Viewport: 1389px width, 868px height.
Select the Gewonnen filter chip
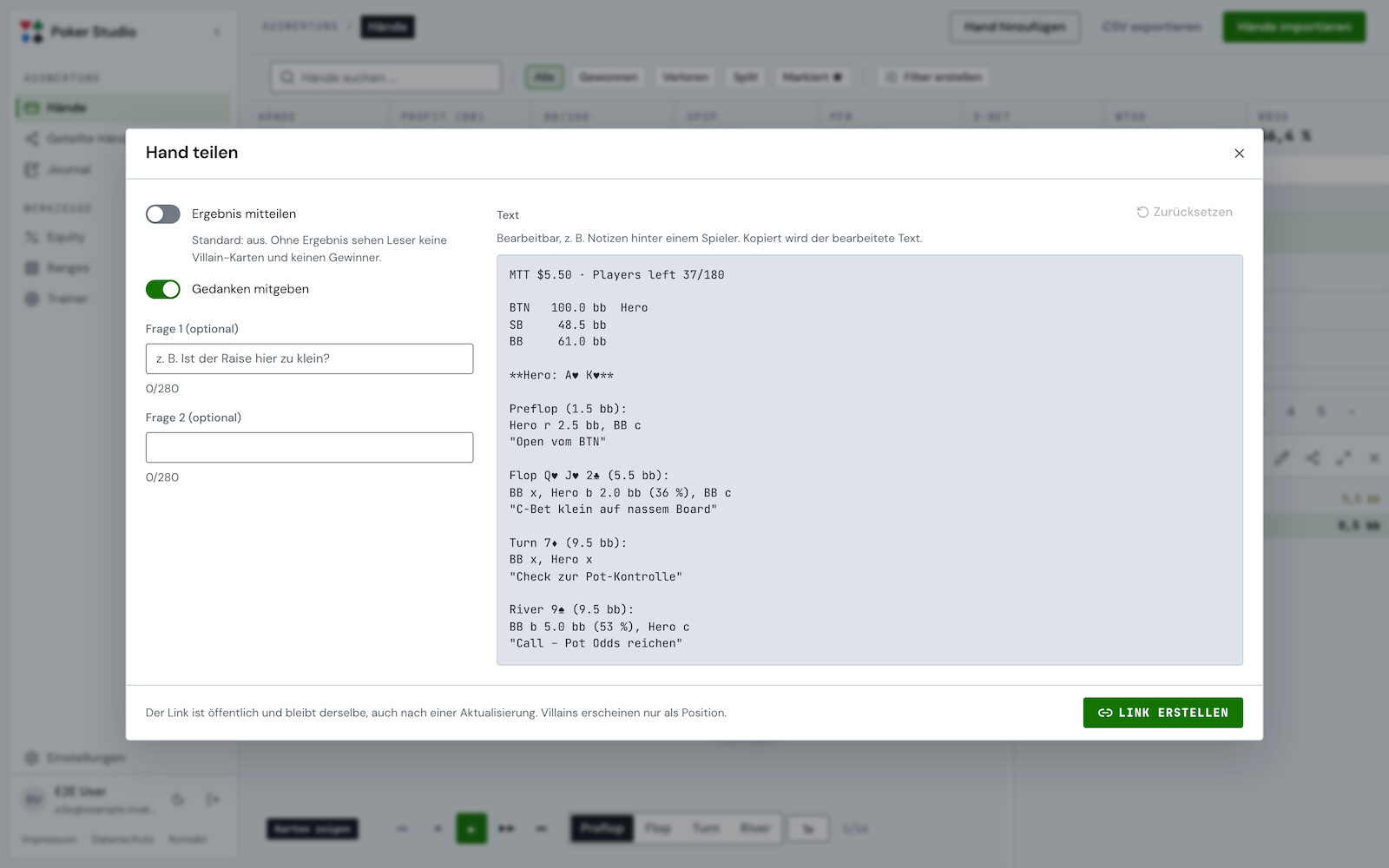point(608,77)
